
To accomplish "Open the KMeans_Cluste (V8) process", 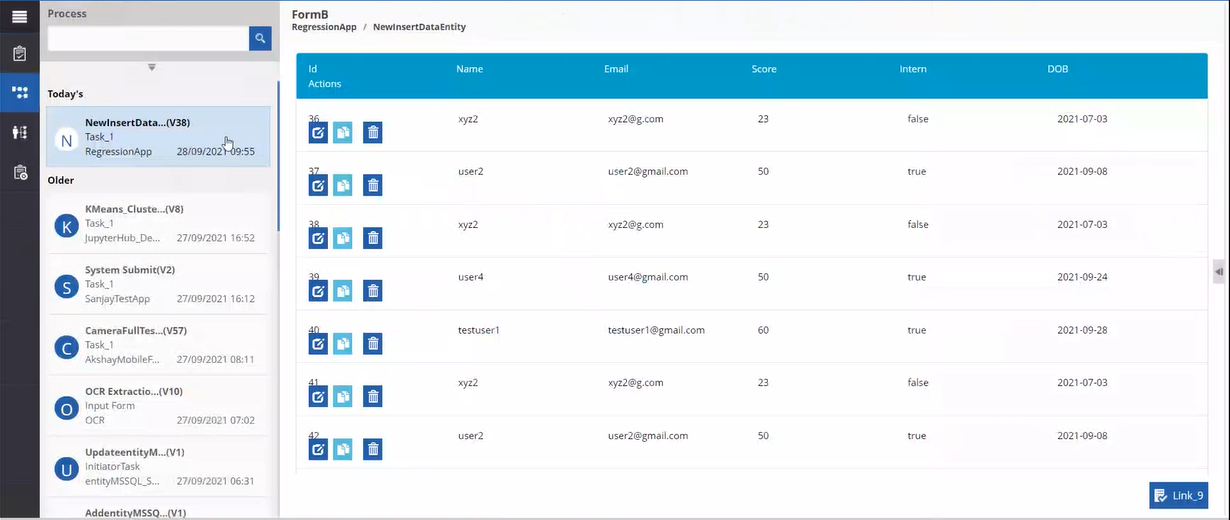I will [158, 224].
